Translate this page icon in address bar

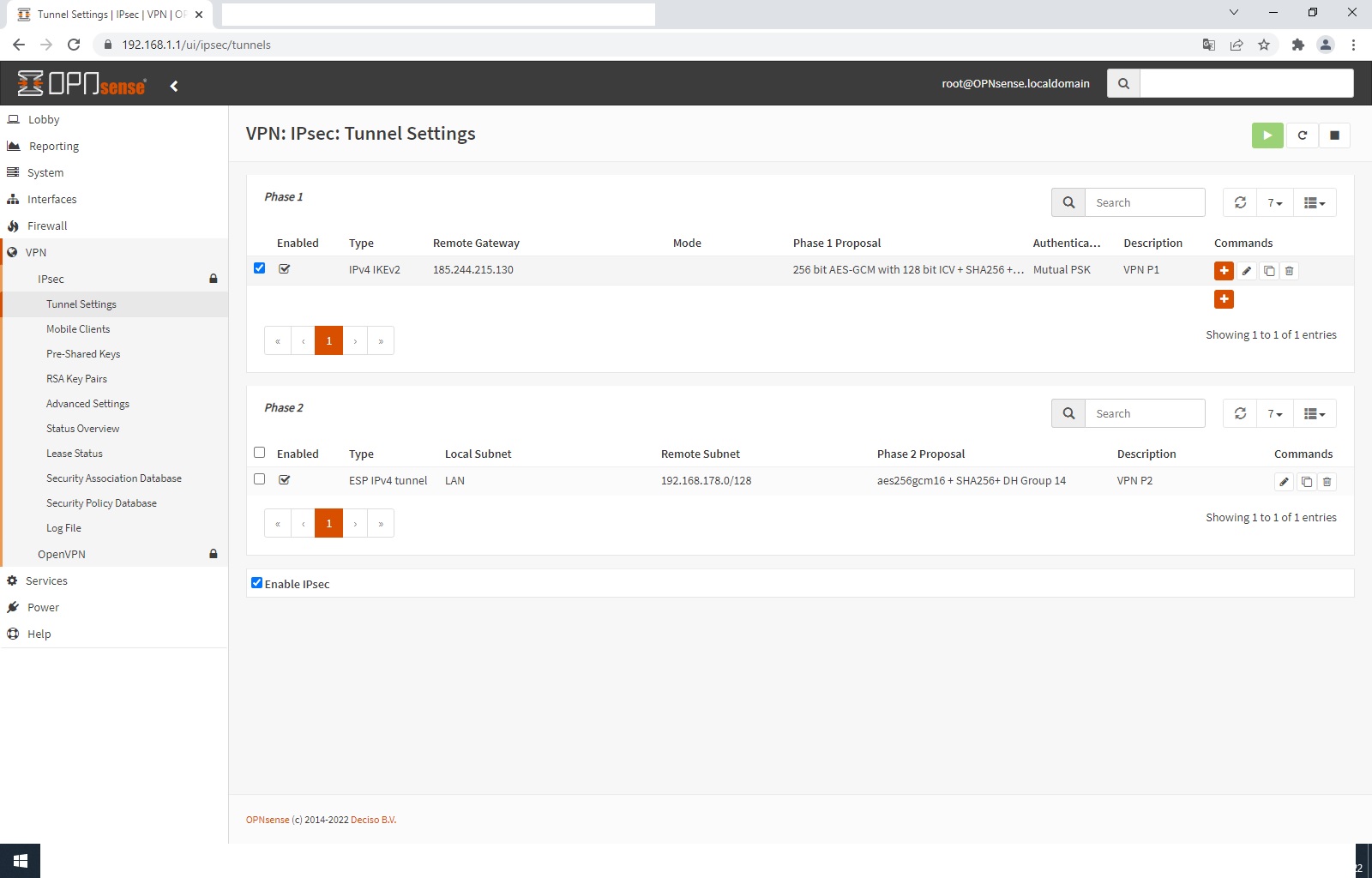(1209, 45)
